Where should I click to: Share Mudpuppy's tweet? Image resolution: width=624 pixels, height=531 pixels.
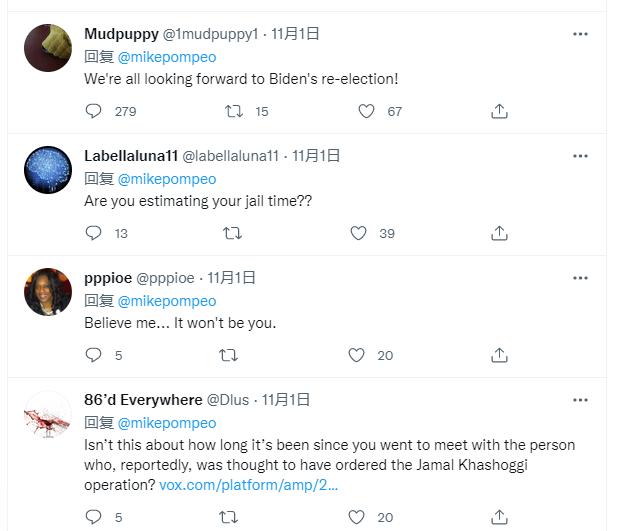coord(499,111)
